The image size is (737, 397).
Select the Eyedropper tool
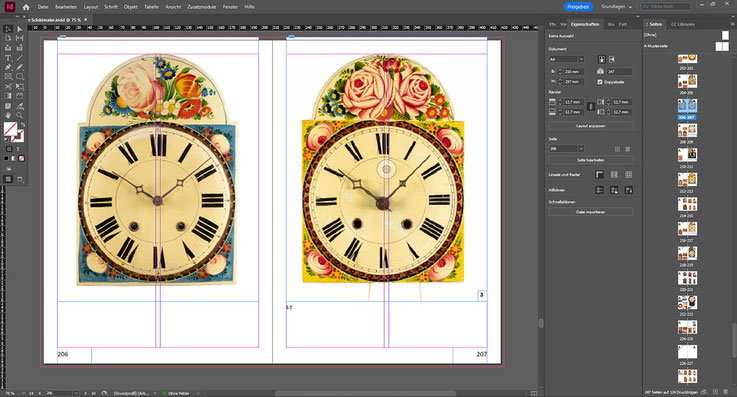(x=19, y=106)
